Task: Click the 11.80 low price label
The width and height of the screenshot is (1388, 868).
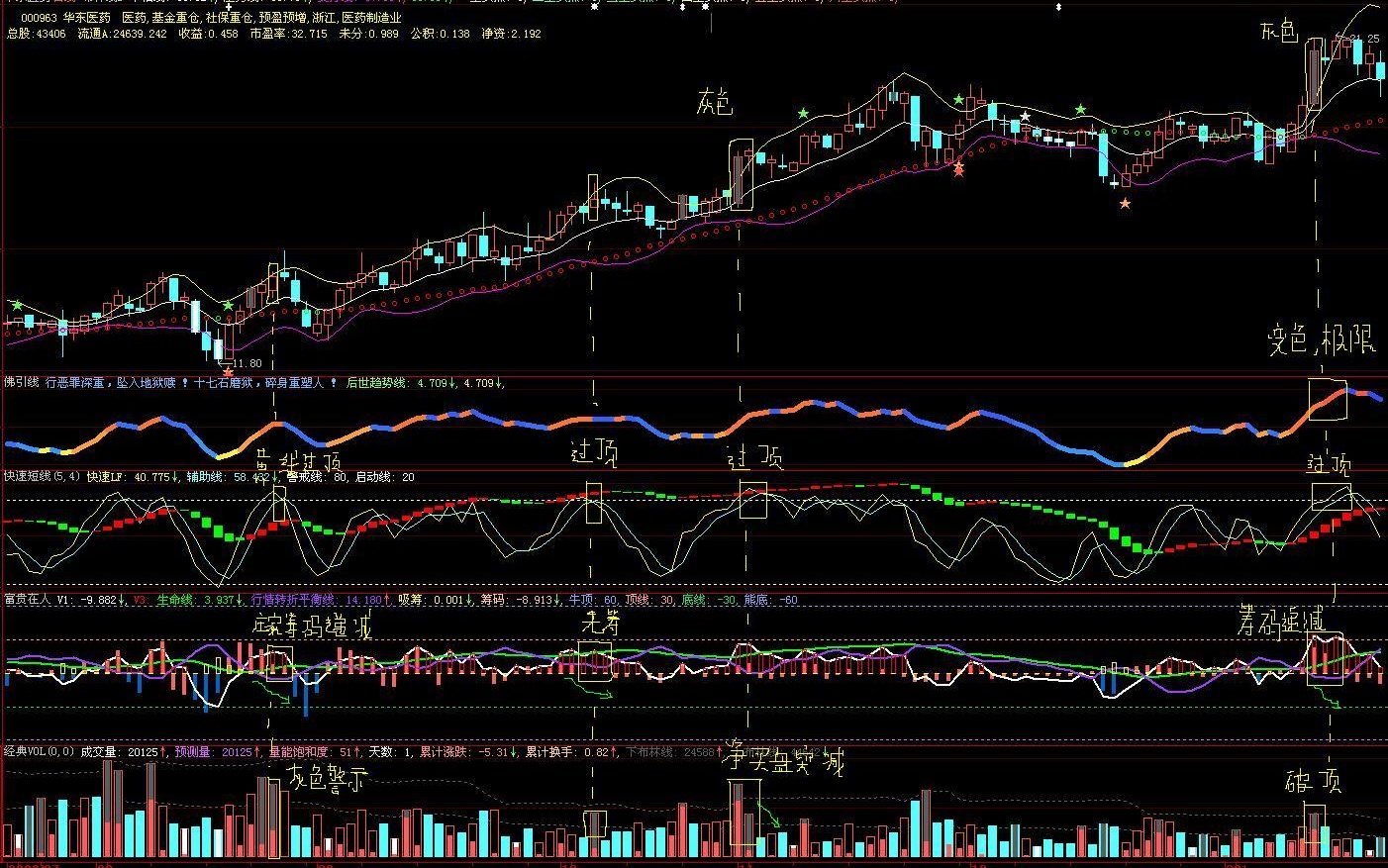Action: point(247,363)
